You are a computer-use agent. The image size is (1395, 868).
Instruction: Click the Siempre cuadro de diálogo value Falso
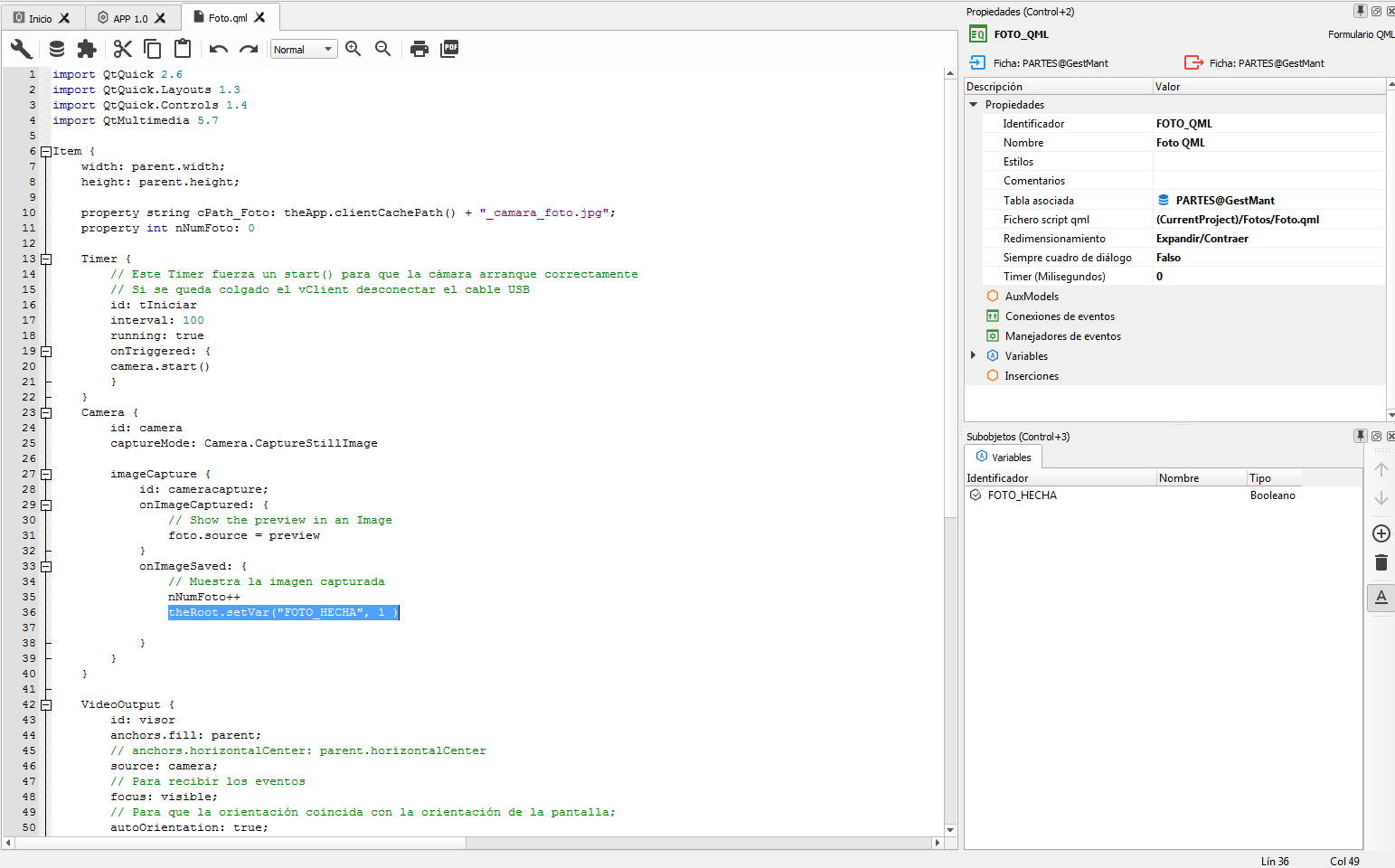point(1269,258)
